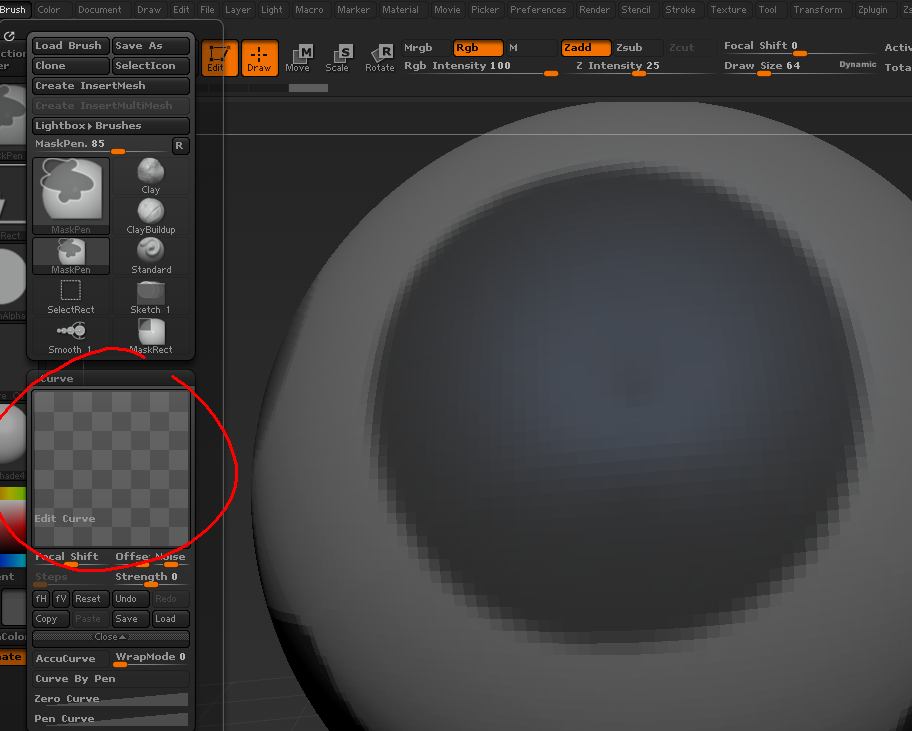Click the top Focal Shift slider
This screenshot has height=731, width=912.
pos(800,47)
